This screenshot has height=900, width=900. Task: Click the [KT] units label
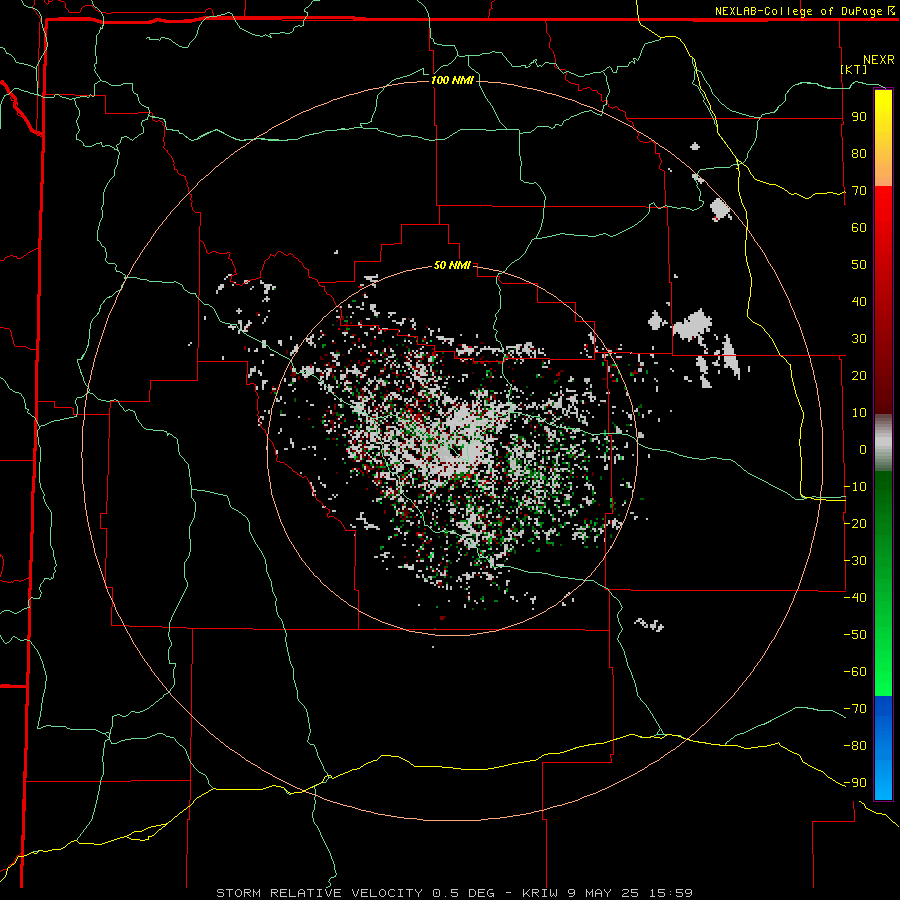[854, 69]
